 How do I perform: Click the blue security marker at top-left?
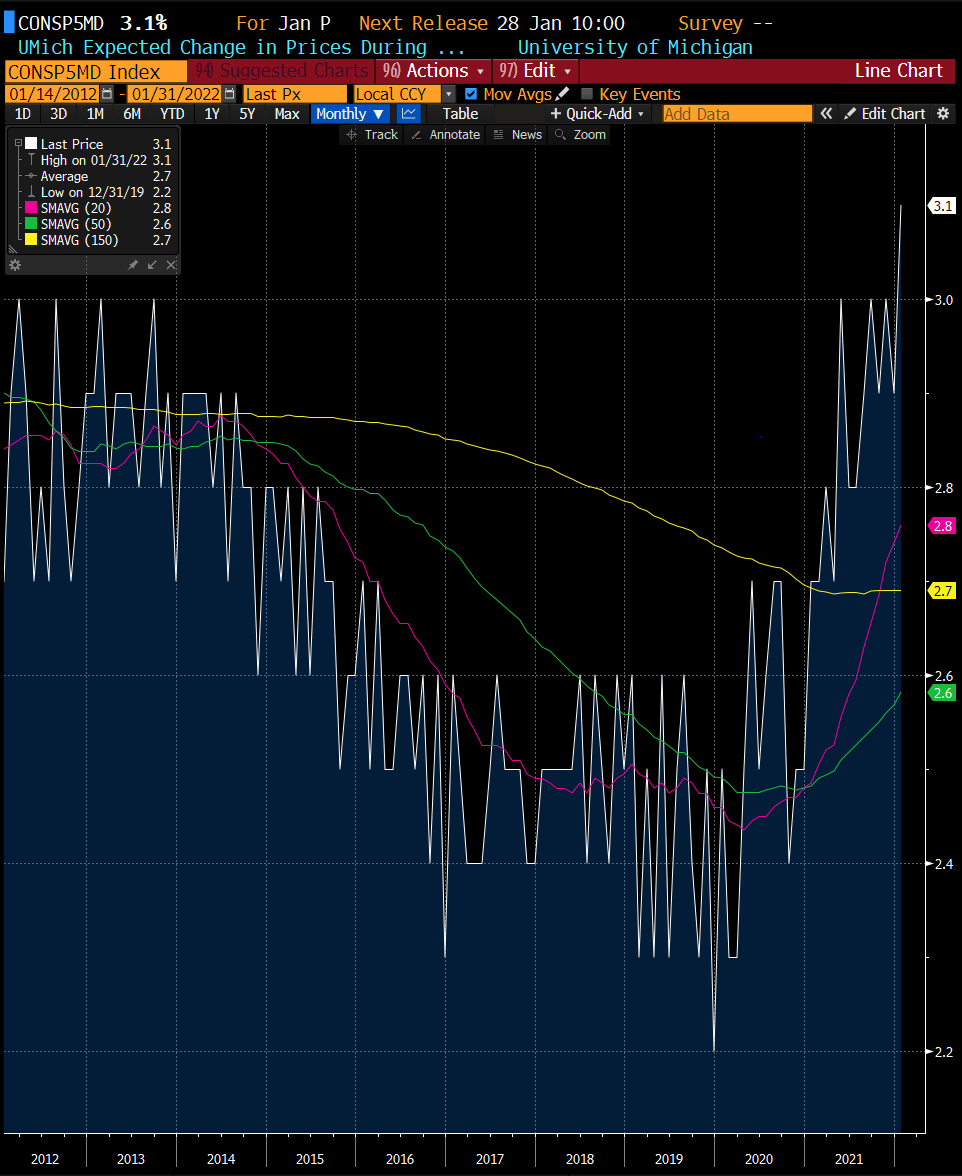coord(9,22)
